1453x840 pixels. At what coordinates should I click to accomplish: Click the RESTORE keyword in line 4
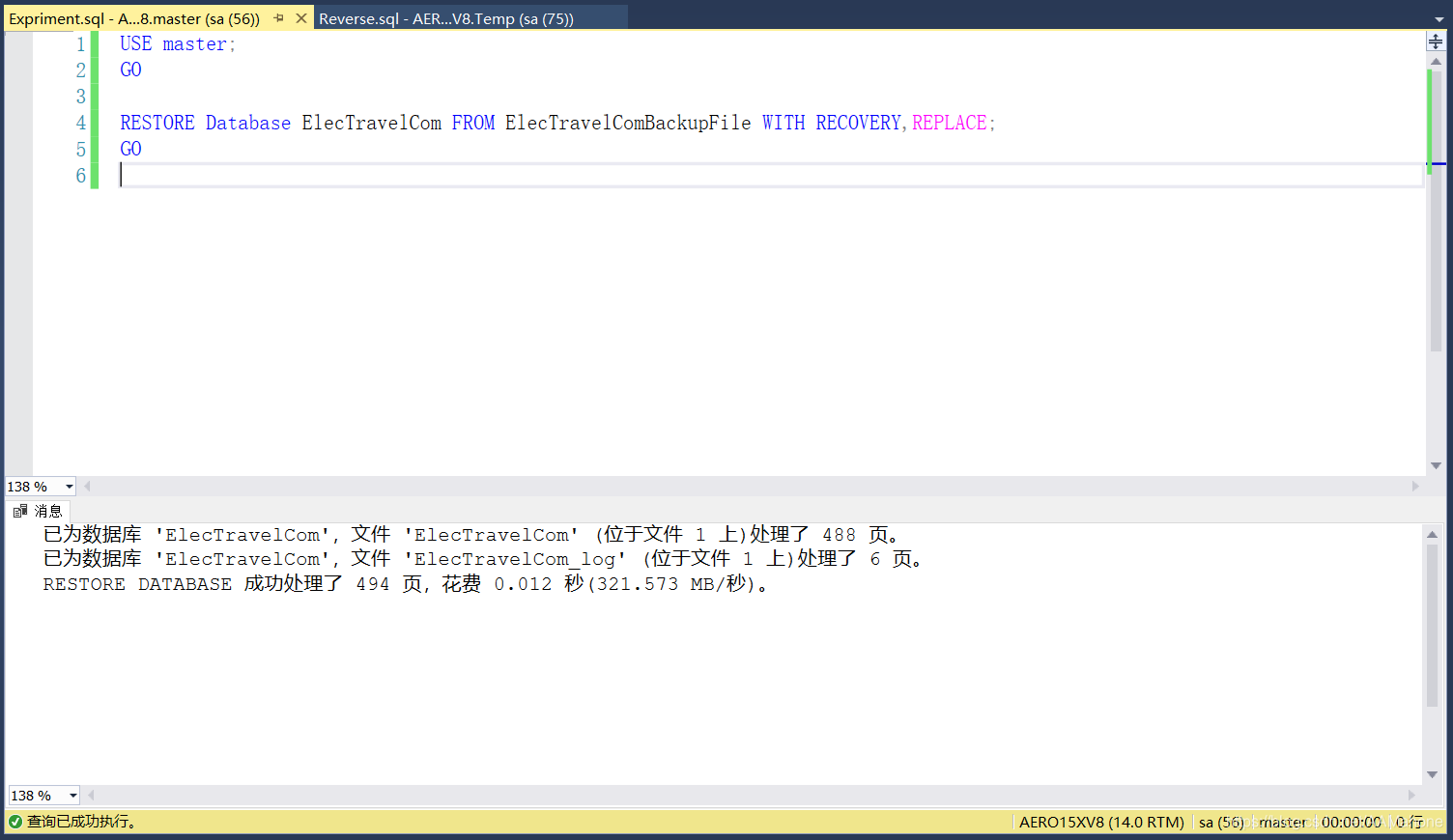click(157, 123)
